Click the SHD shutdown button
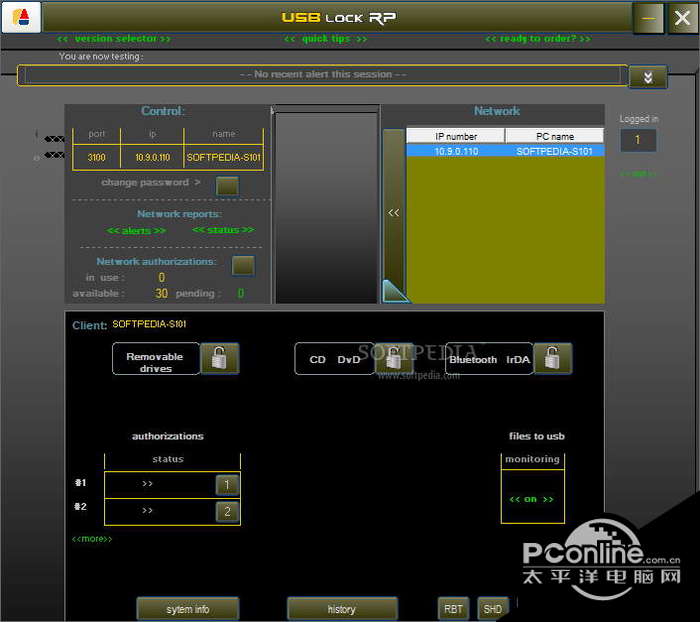700x622 pixels. 493,609
